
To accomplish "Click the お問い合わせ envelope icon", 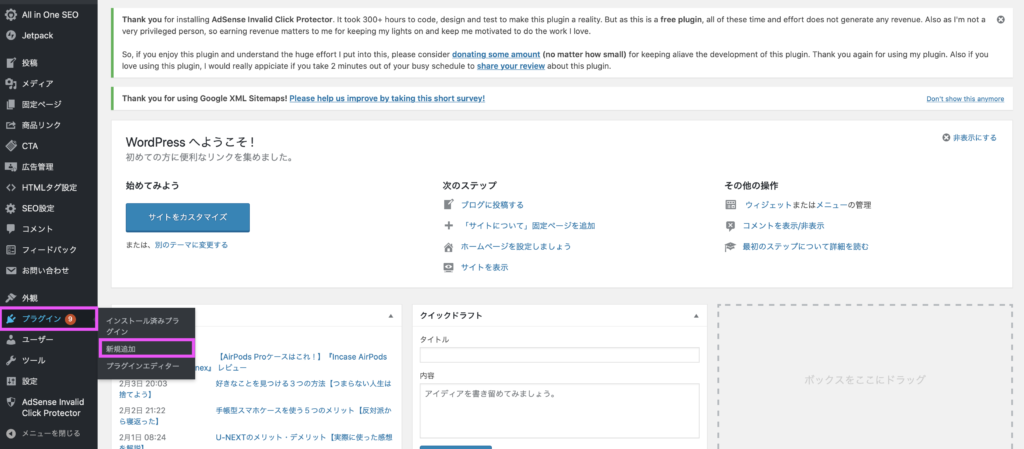I will (10, 271).
